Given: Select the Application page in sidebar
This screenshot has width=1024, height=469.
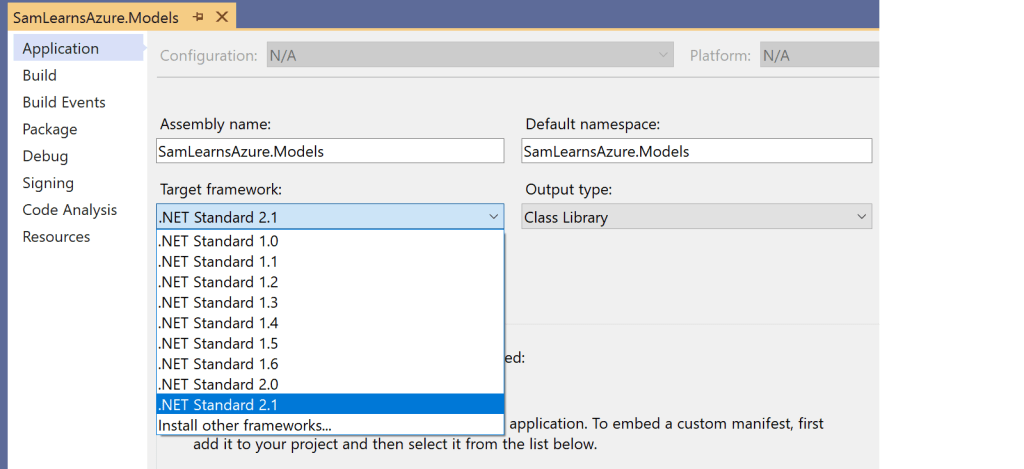Looking at the screenshot, I should [x=61, y=48].
